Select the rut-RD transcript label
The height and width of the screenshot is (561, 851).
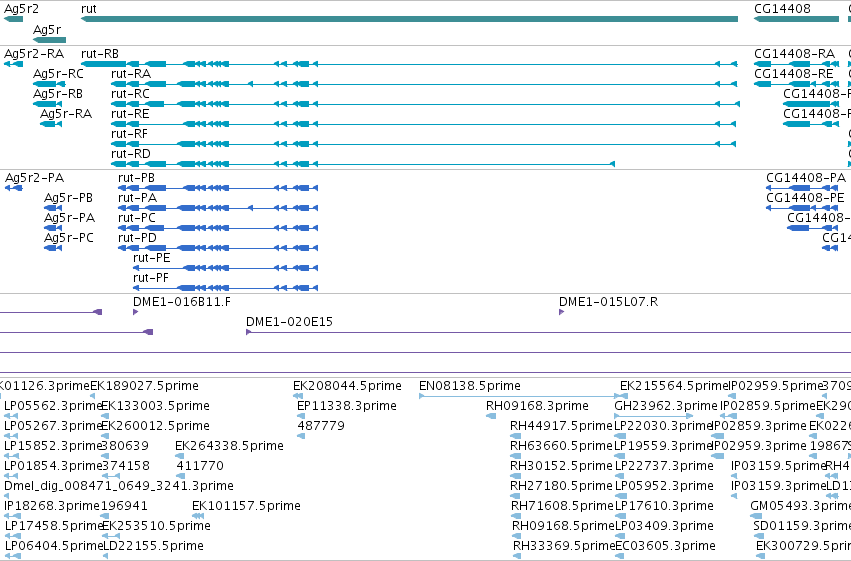point(131,154)
